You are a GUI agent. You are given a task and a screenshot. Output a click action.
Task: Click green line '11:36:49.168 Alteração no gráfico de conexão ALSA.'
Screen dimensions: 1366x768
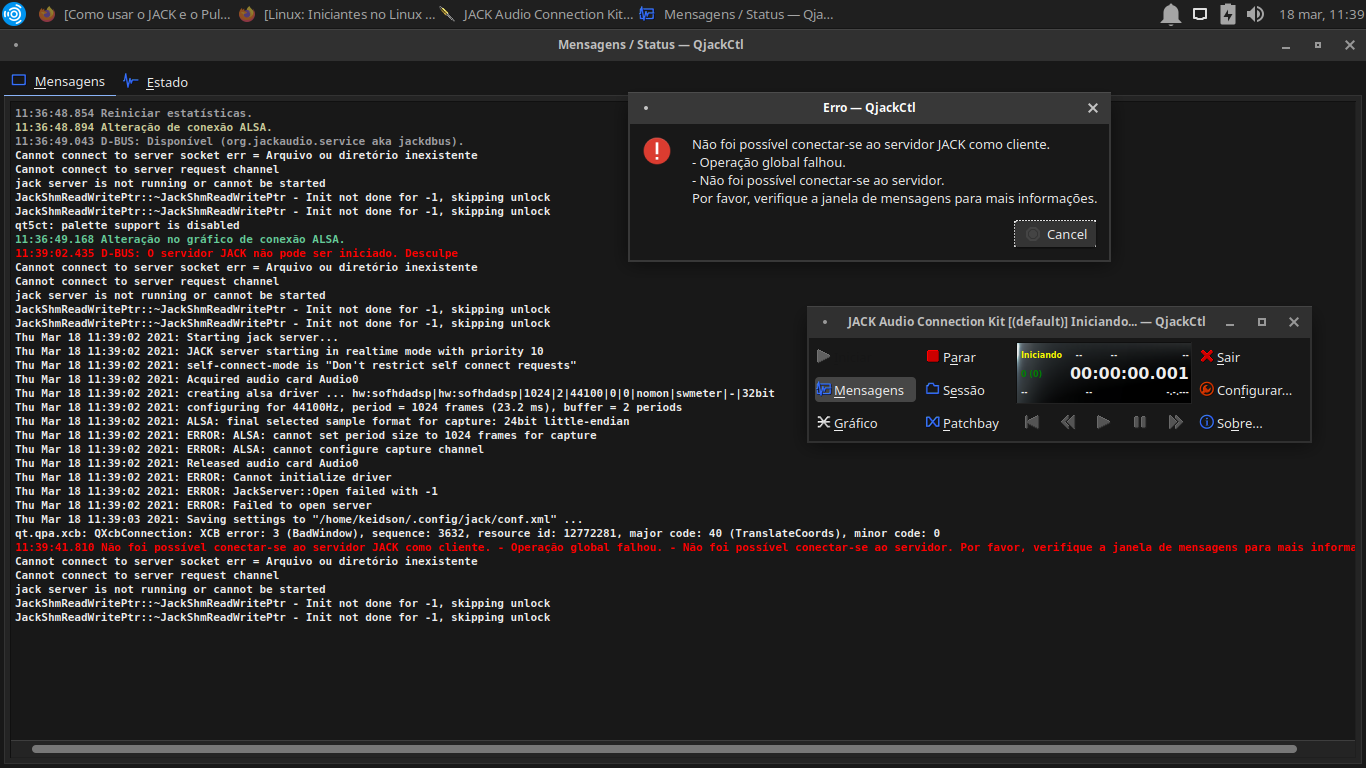[x=180, y=239]
